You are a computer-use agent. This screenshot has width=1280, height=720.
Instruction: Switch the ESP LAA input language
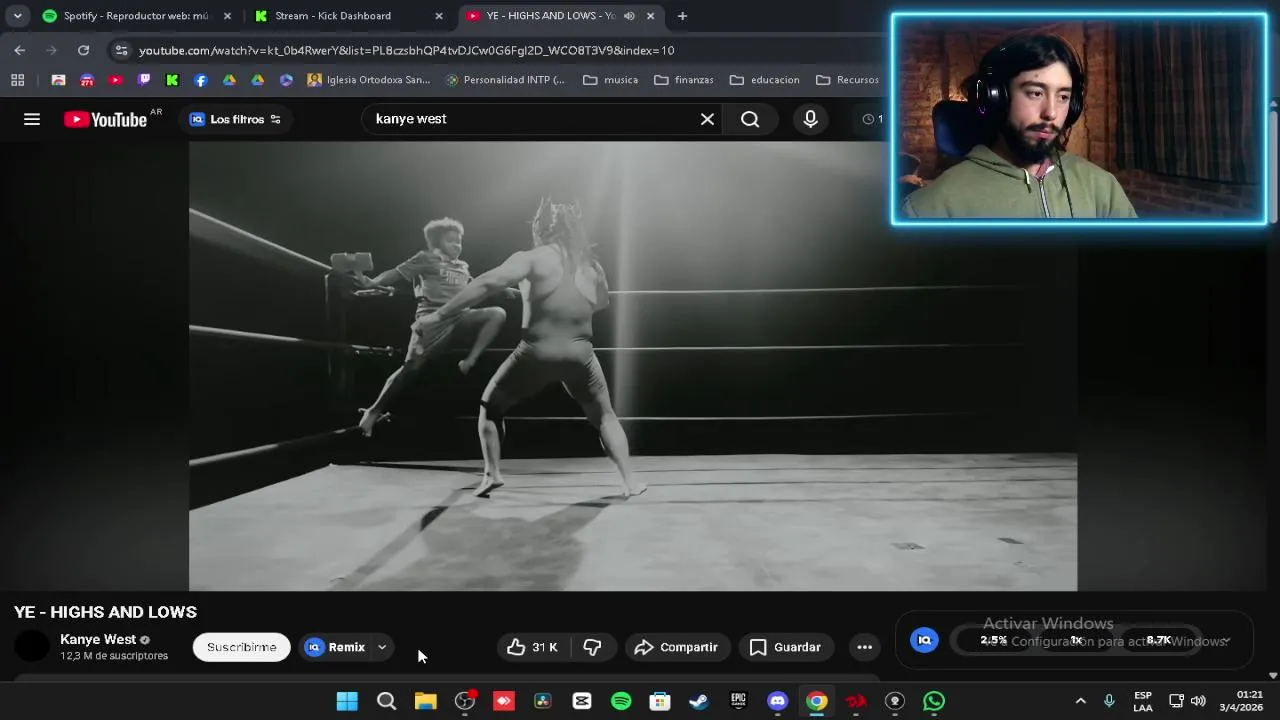click(1143, 701)
